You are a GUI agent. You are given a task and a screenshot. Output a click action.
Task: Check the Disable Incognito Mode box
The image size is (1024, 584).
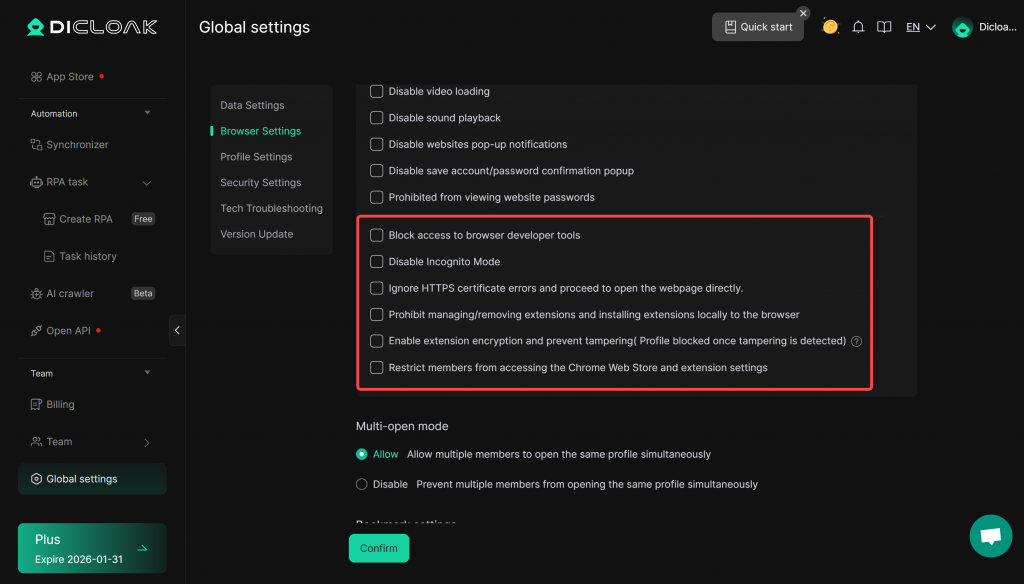[377, 262]
